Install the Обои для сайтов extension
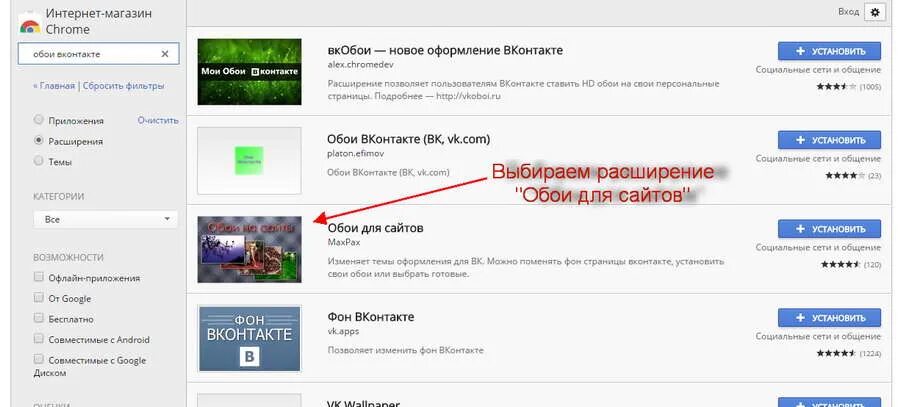The image size is (900, 407). [829, 228]
